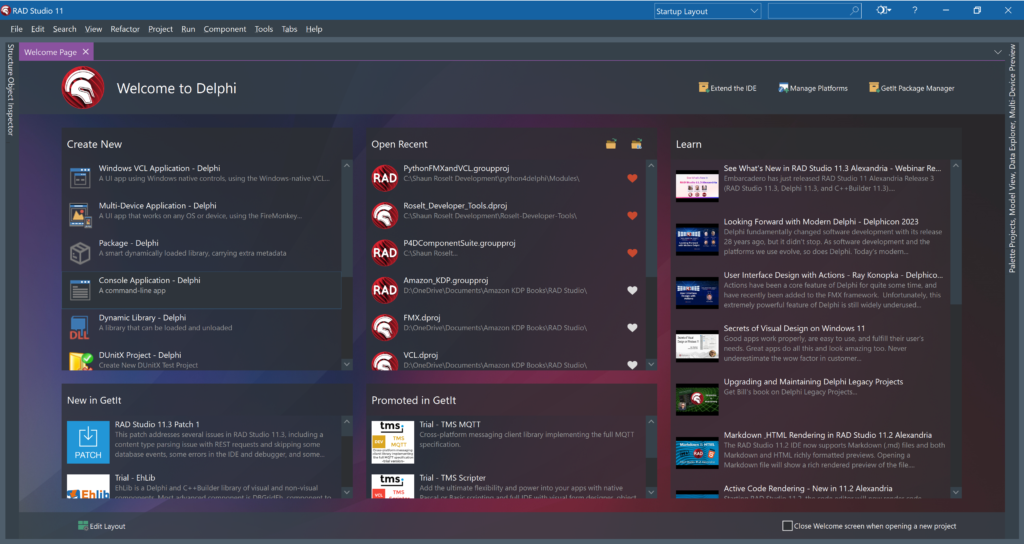Click the Windows VCL Application icon
The image size is (1024, 544).
[x=81, y=178]
